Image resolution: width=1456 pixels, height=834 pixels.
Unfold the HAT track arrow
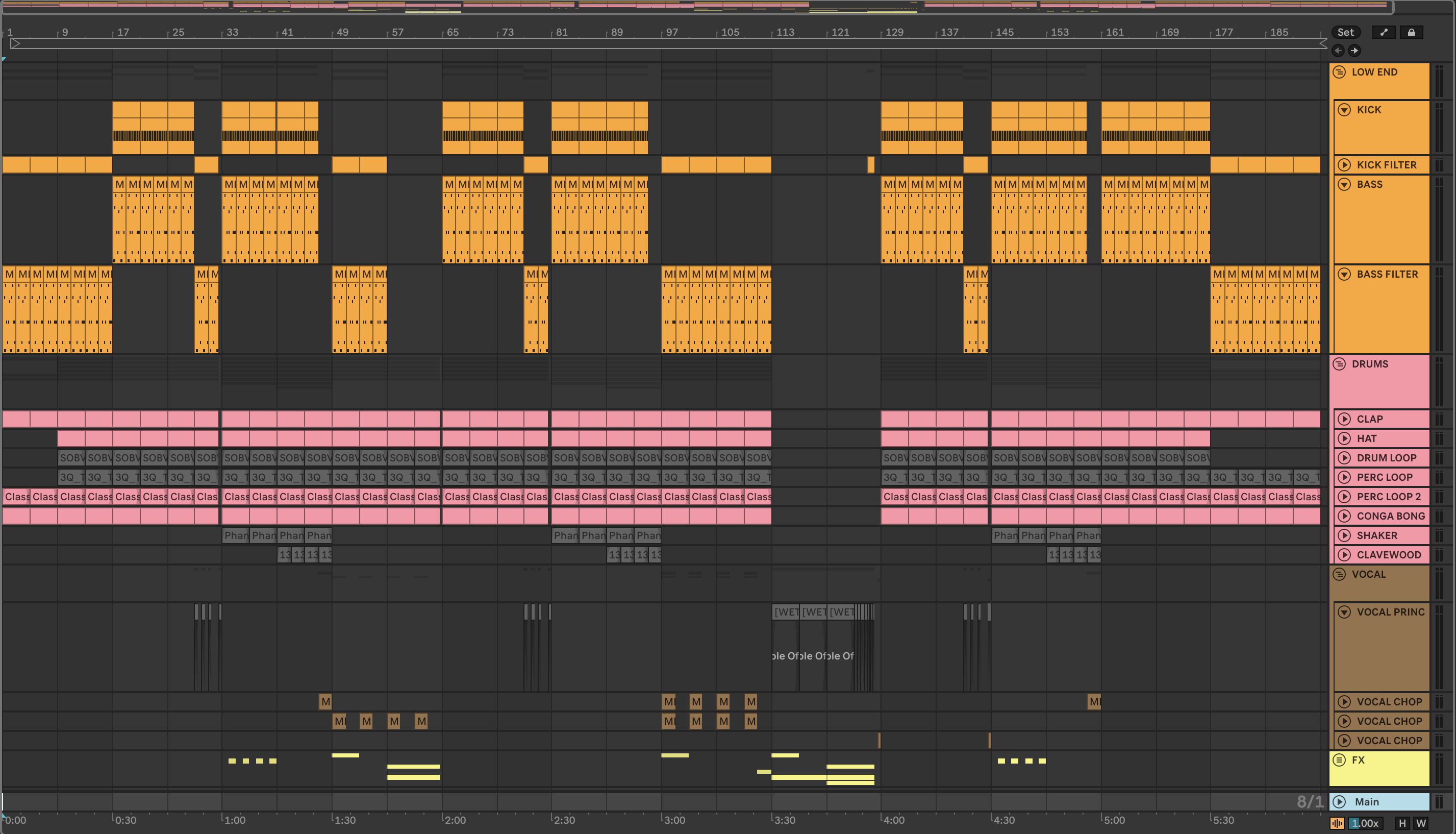click(1344, 438)
